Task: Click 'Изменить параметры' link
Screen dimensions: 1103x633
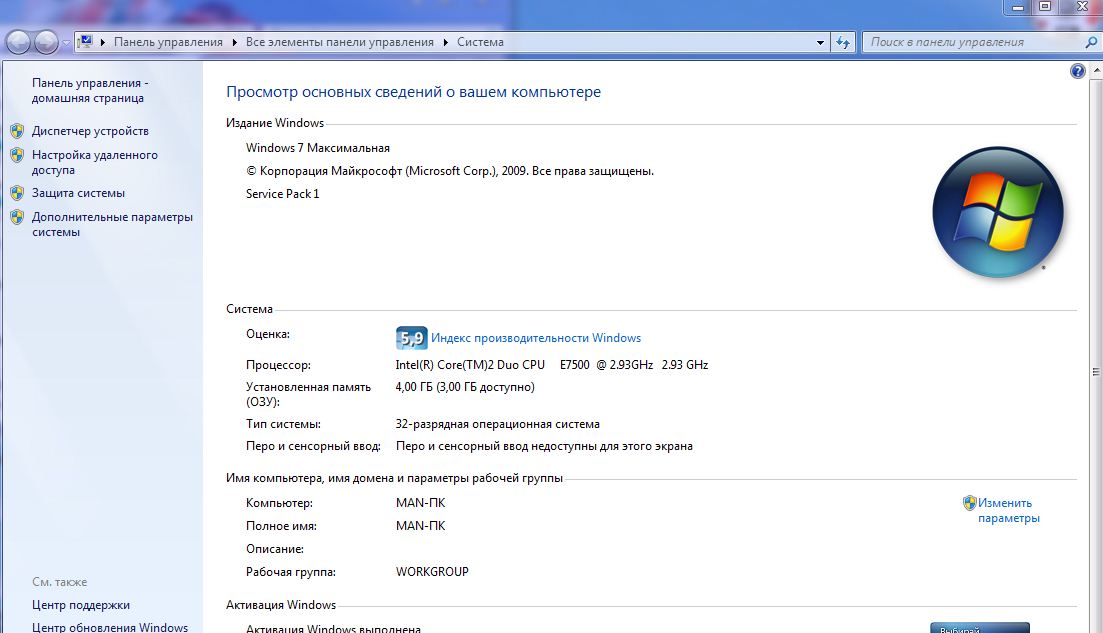Action: click(1009, 511)
